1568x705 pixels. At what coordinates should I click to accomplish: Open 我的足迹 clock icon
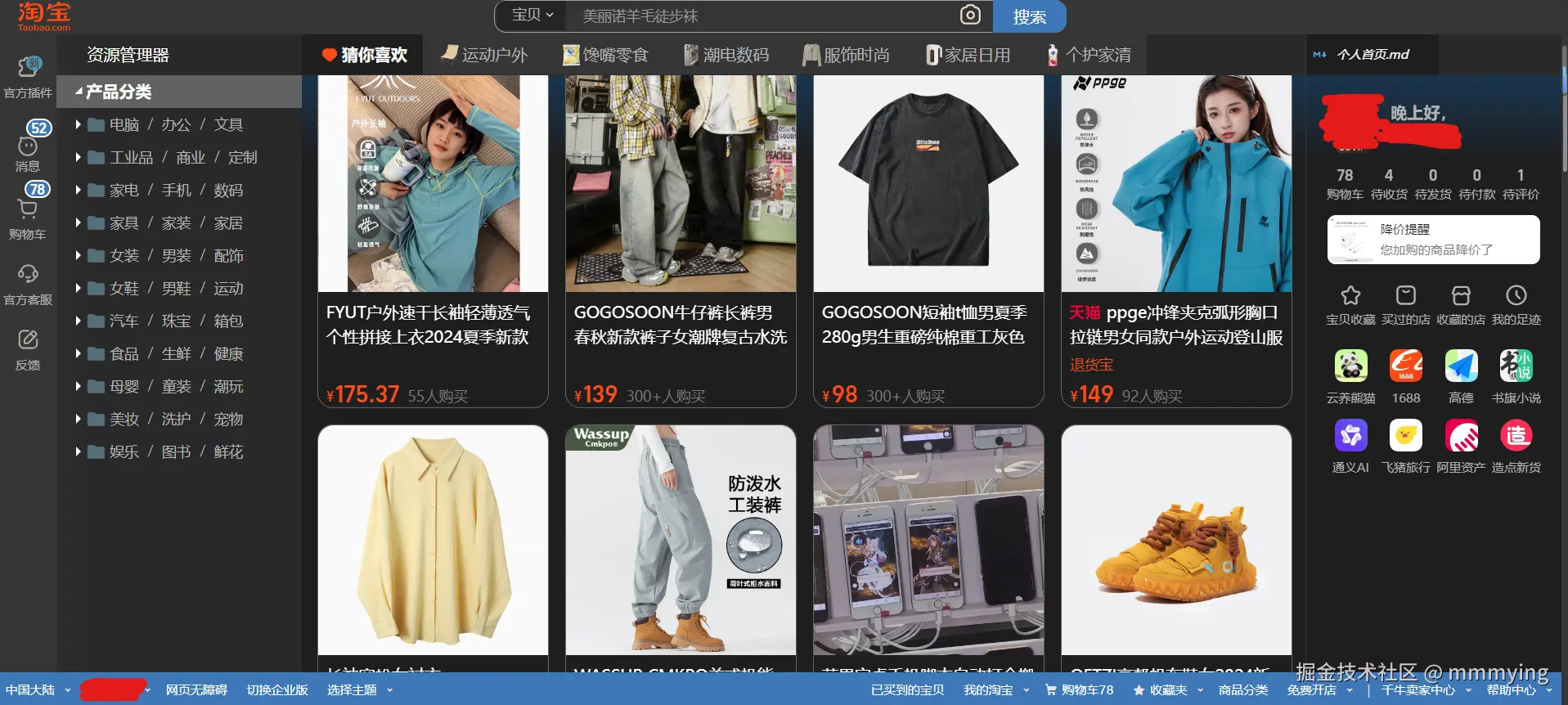point(1516,295)
